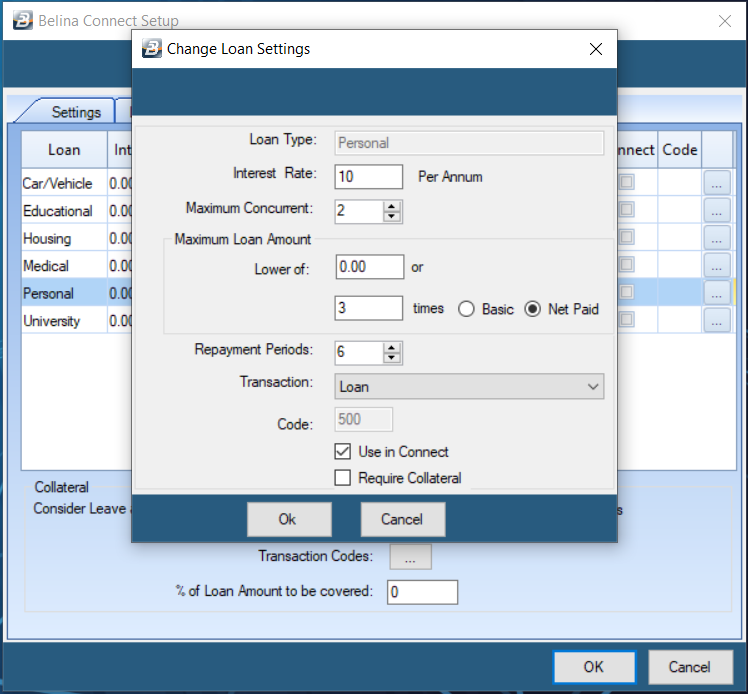This screenshot has width=748, height=694.
Task: Click Ok in Change Loan Settings dialog
Action: point(289,519)
